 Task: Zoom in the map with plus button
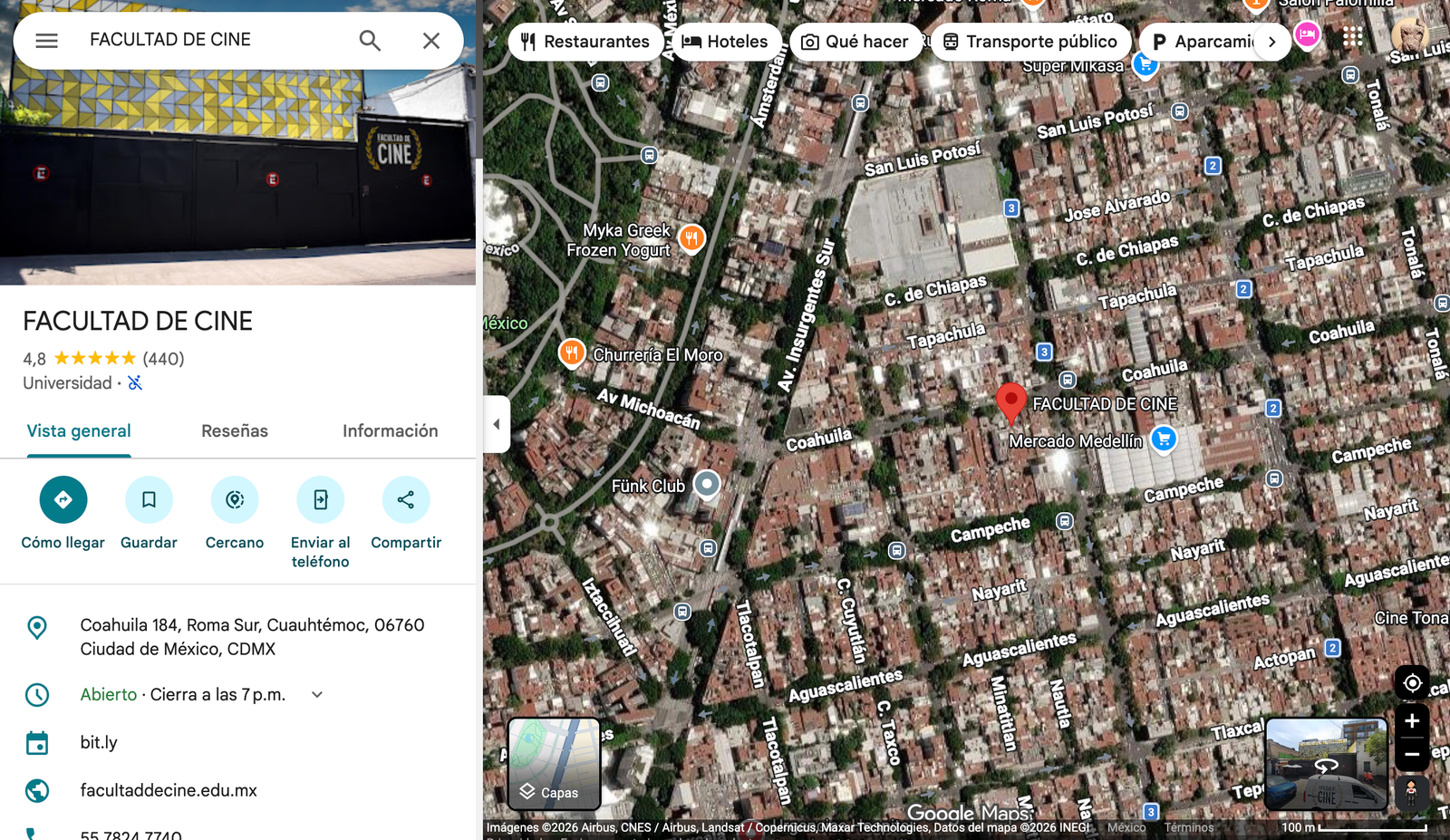coord(1412,721)
